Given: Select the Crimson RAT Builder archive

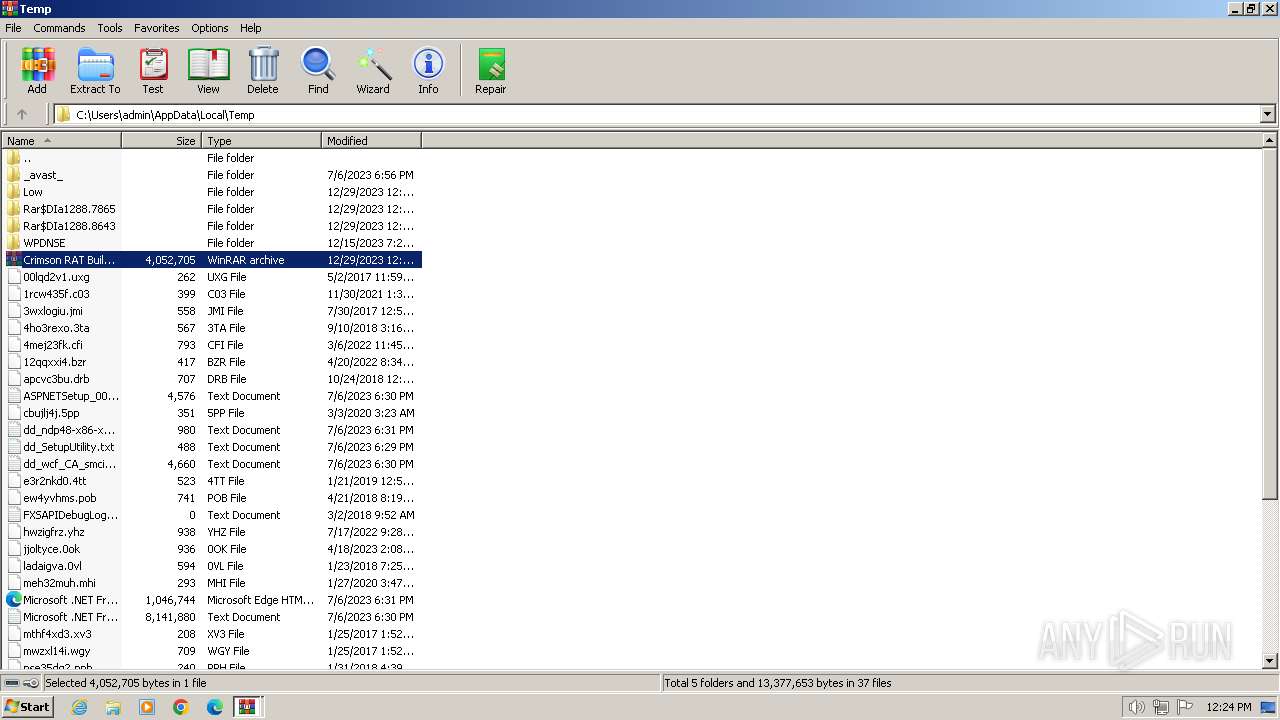Looking at the screenshot, I should click(212, 260).
